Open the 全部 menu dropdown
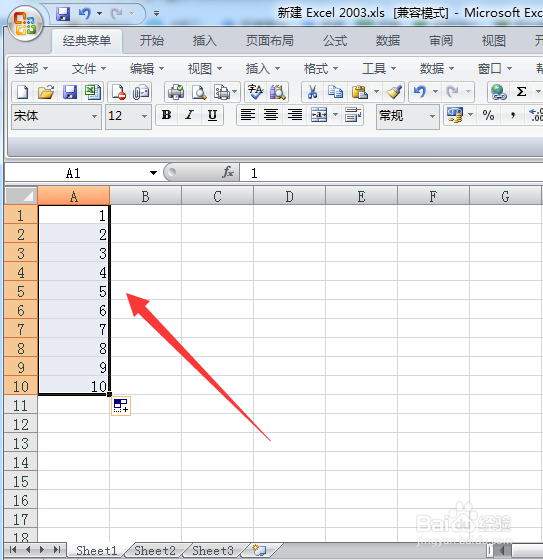 coord(31,68)
